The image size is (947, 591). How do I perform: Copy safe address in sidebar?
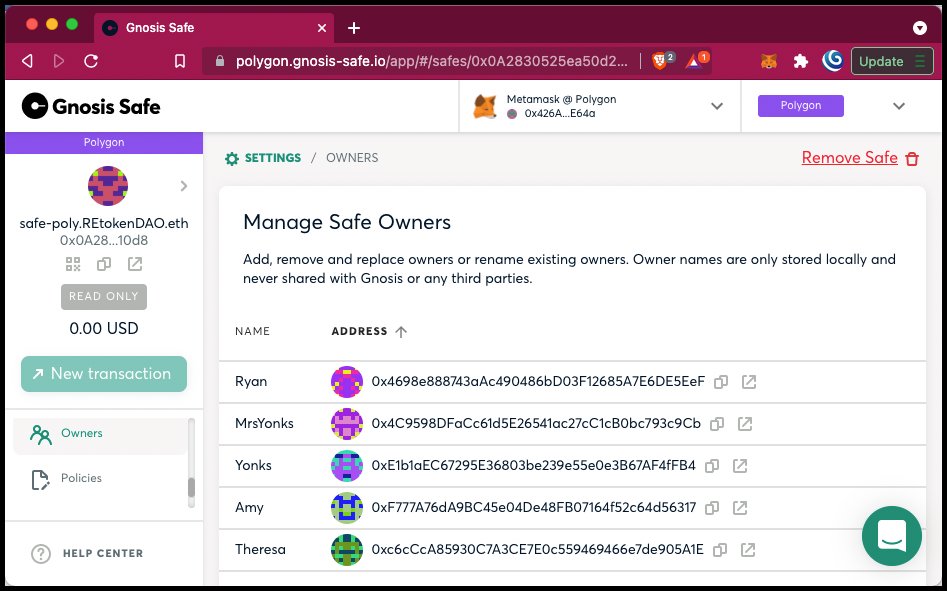point(104,264)
